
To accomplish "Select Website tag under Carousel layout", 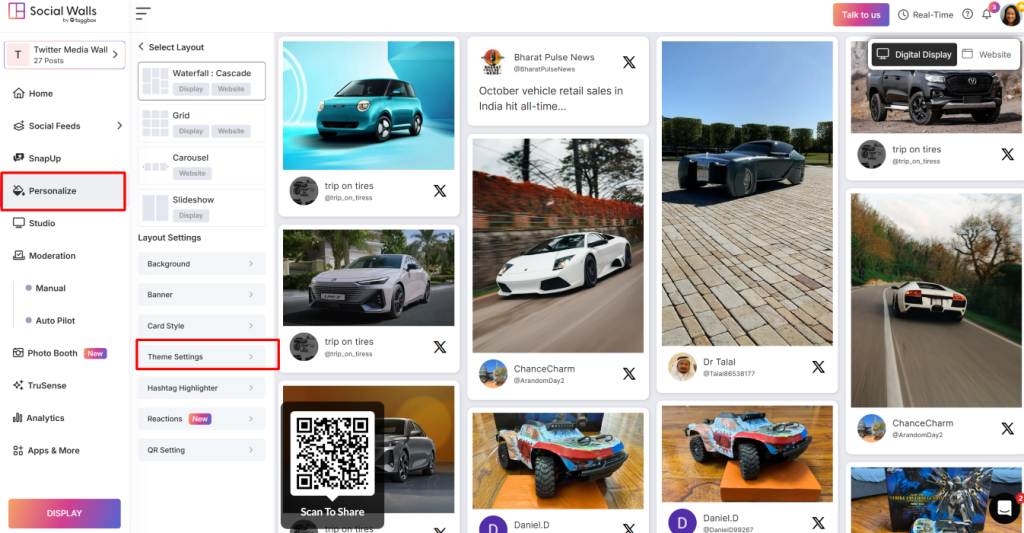I will (192, 174).
